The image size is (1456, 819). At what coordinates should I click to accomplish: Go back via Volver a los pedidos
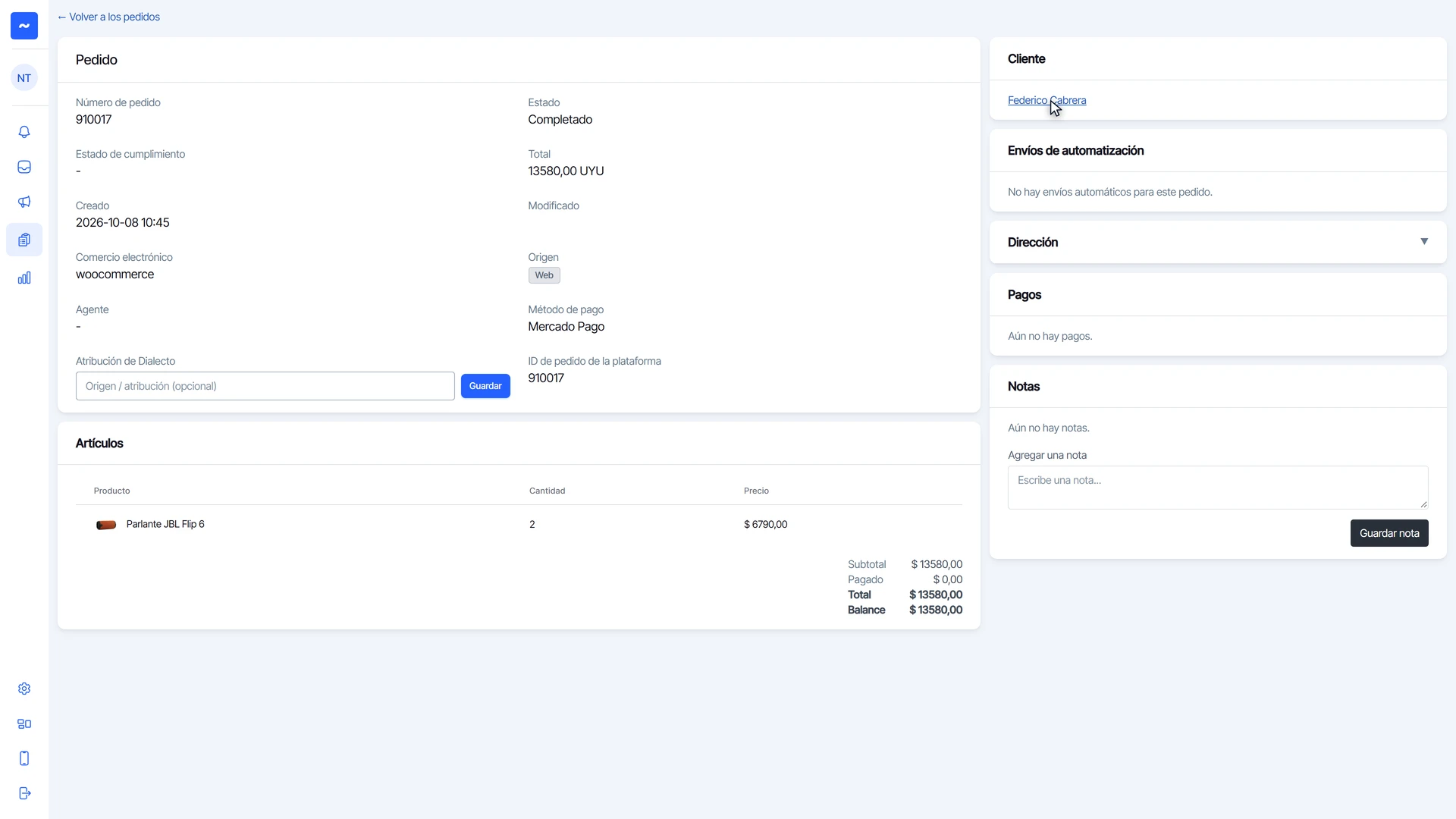pyautogui.click(x=108, y=17)
